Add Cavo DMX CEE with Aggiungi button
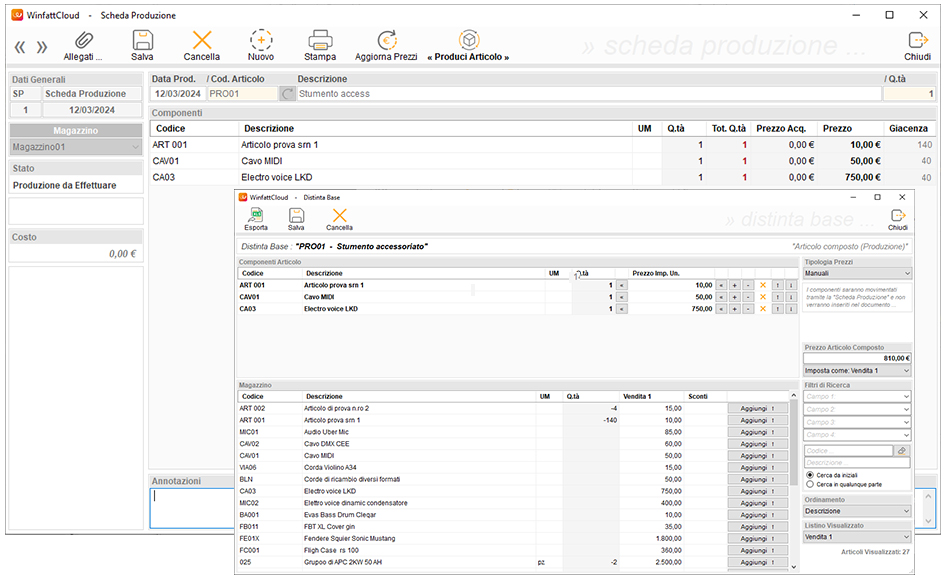947x581 pixels. point(758,444)
